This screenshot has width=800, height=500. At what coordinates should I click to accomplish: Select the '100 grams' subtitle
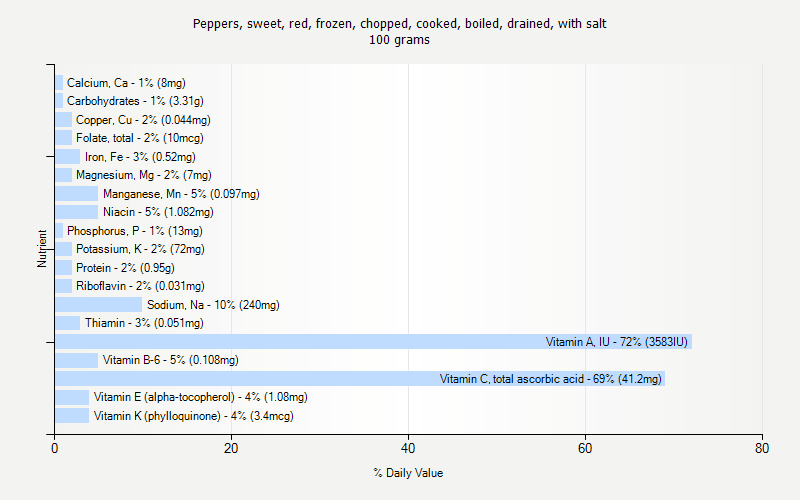(x=399, y=40)
